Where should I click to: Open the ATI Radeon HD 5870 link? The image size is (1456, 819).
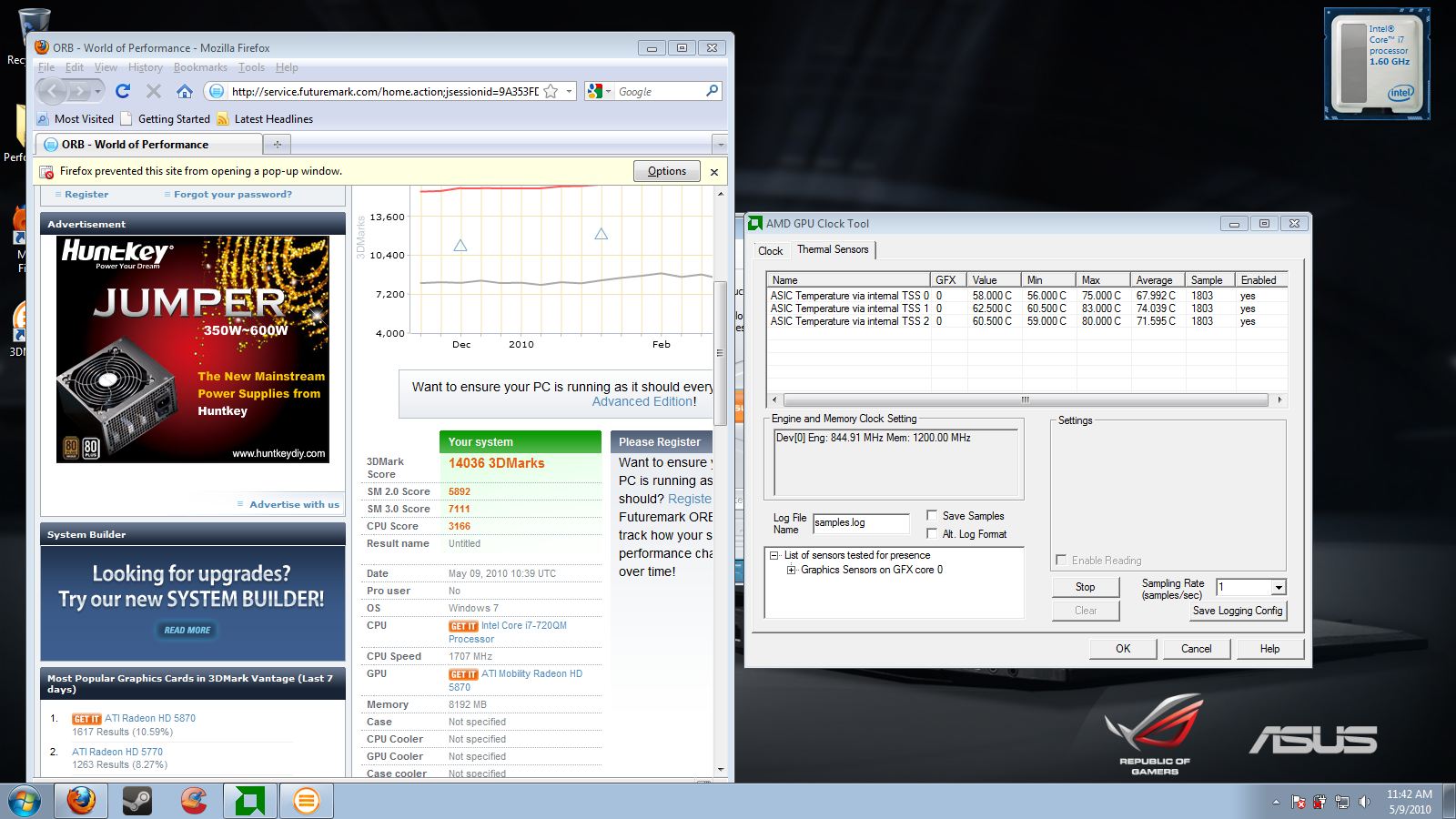pyautogui.click(x=150, y=718)
